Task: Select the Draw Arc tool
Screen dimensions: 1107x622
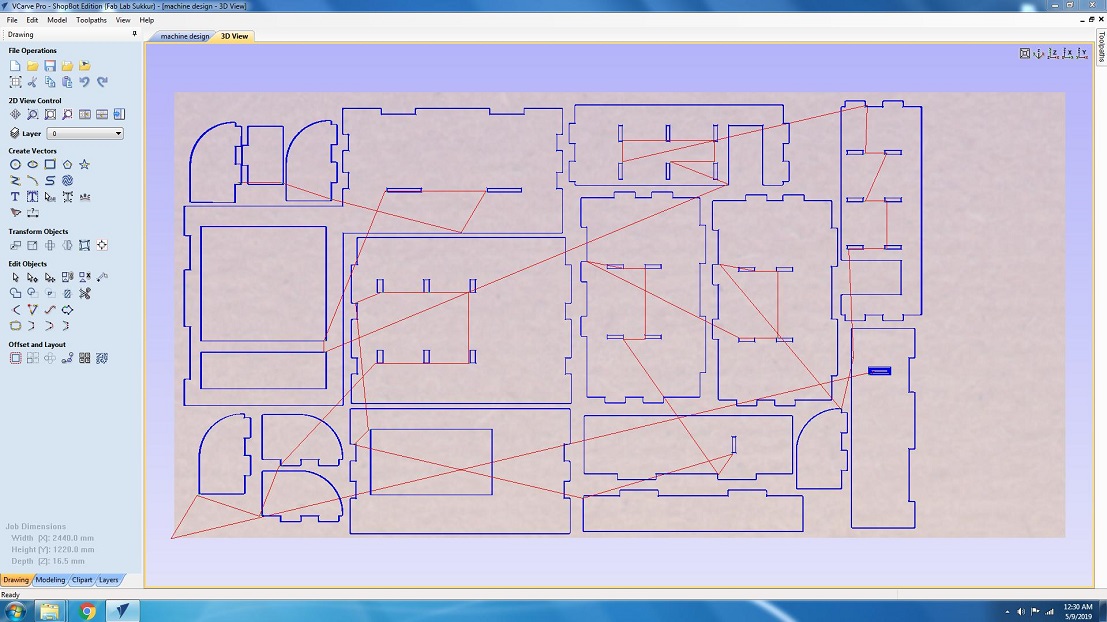Action: pos(32,181)
